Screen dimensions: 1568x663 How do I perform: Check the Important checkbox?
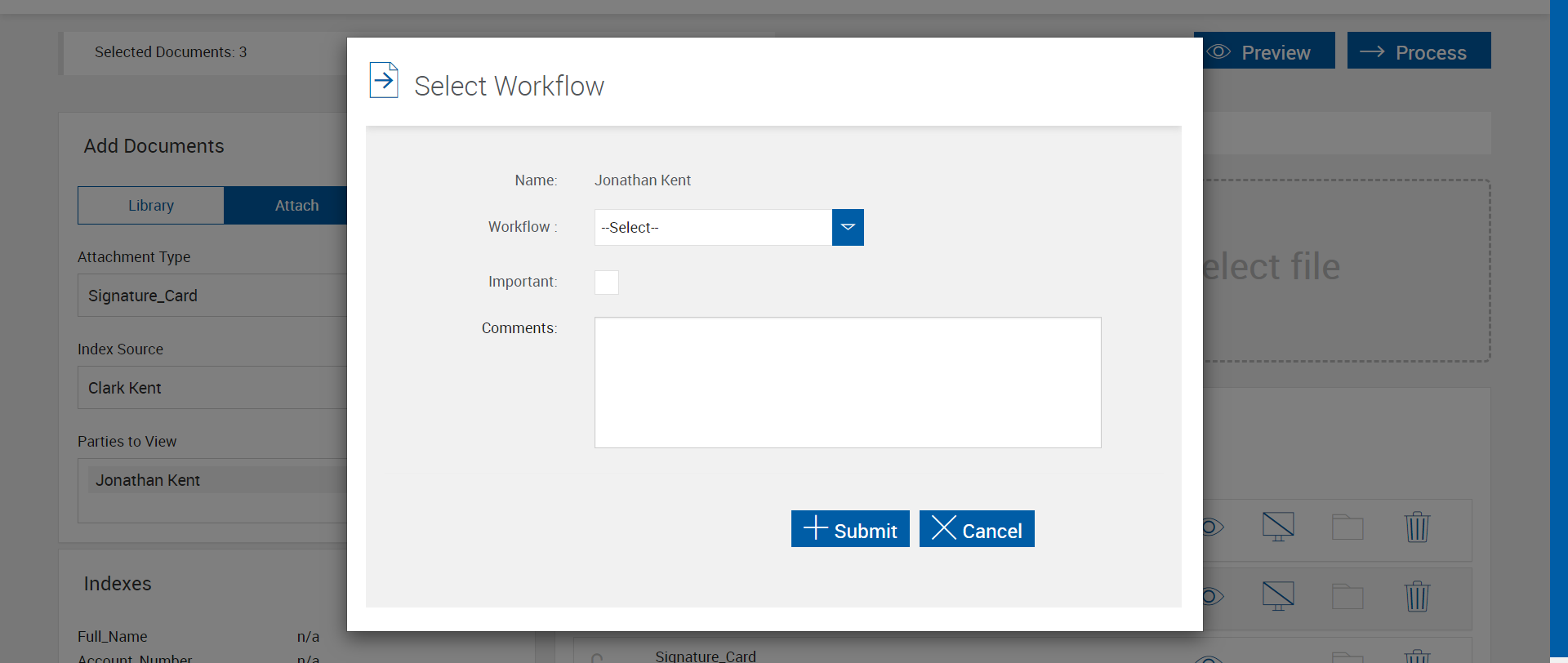point(607,283)
